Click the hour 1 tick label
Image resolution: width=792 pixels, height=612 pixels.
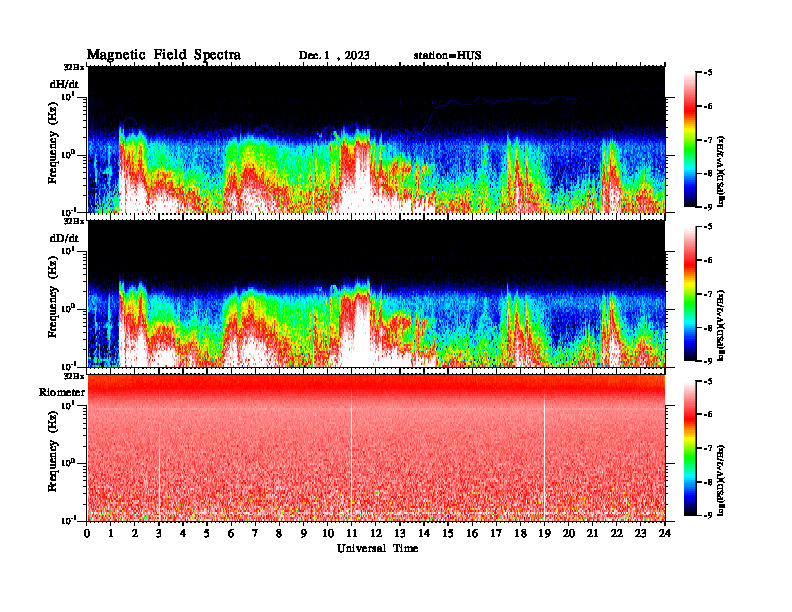pos(111,533)
